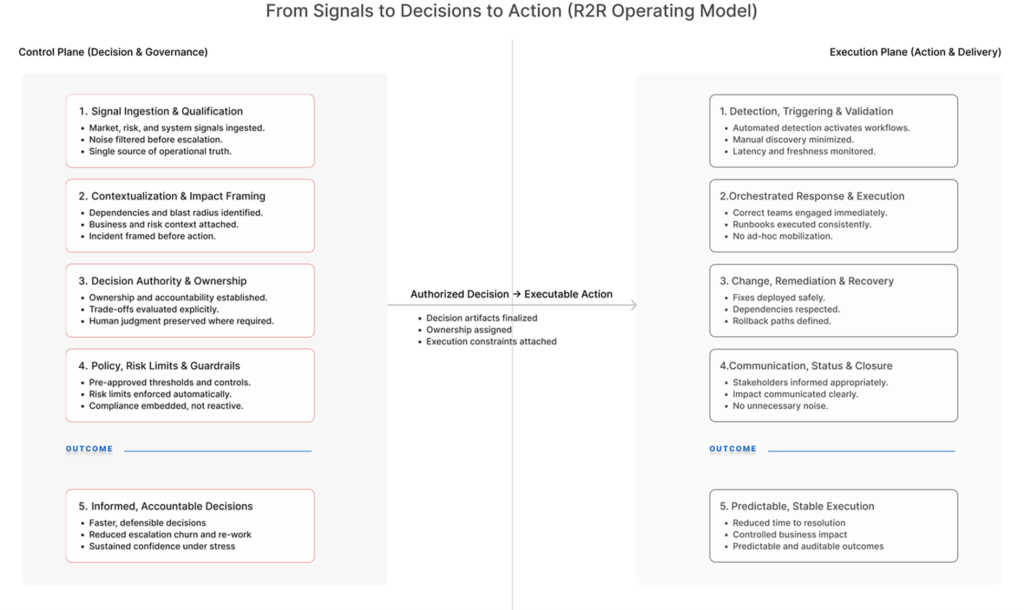
Task: Select the Decision Authority & Ownership card
Action: pos(190,301)
